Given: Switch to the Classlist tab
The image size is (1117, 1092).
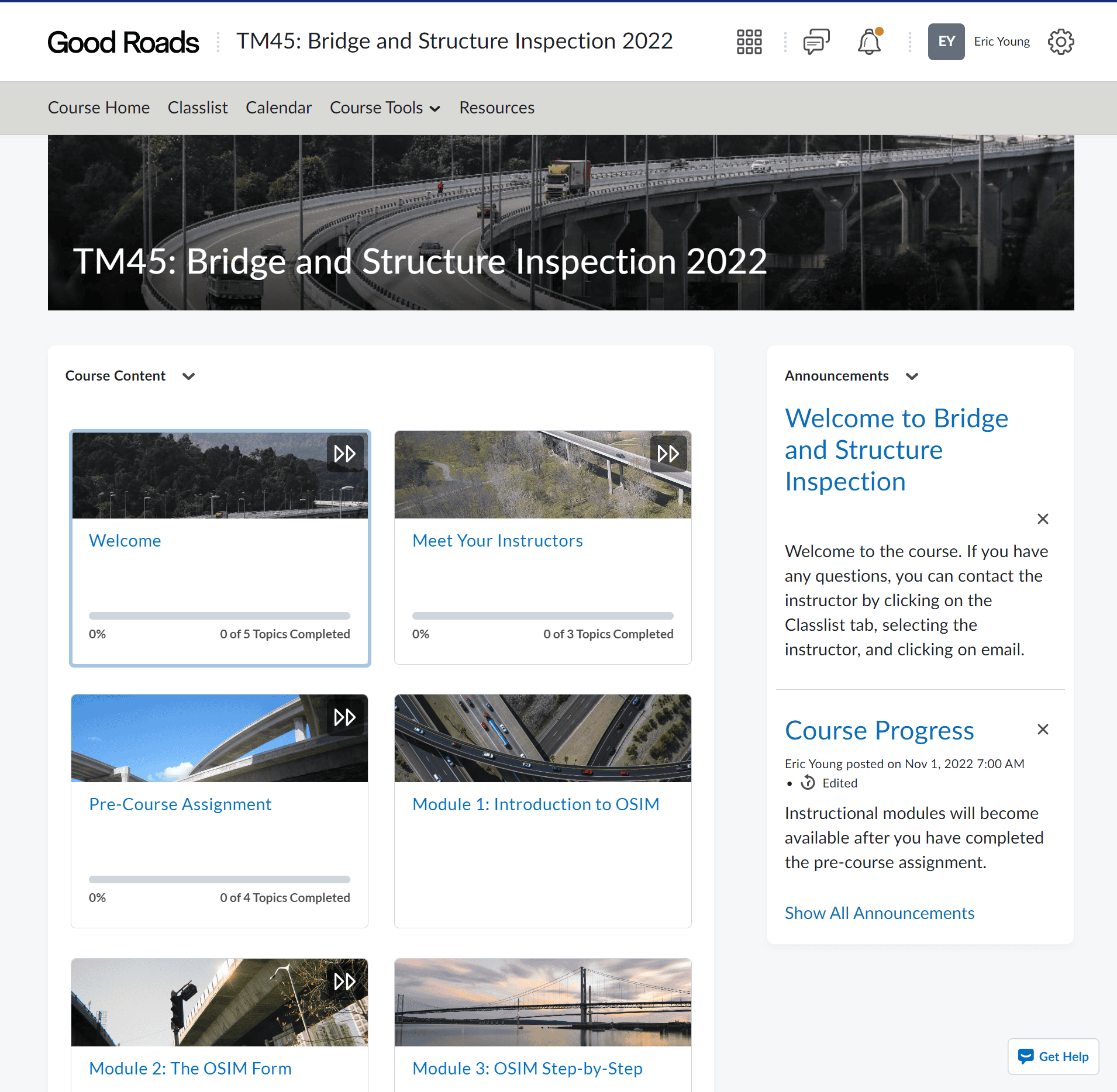Looking at the screenshot, I should (197, 108).
